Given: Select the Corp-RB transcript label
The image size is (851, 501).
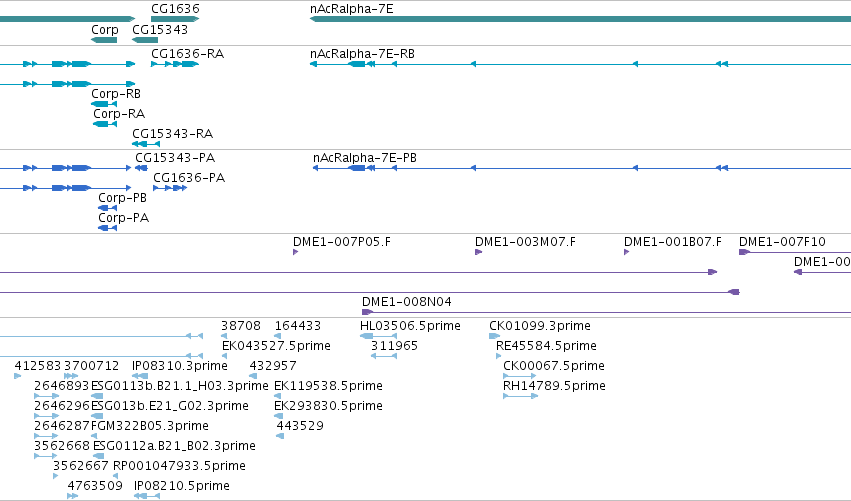Looking at the screenshot, I should coord(116,94).
